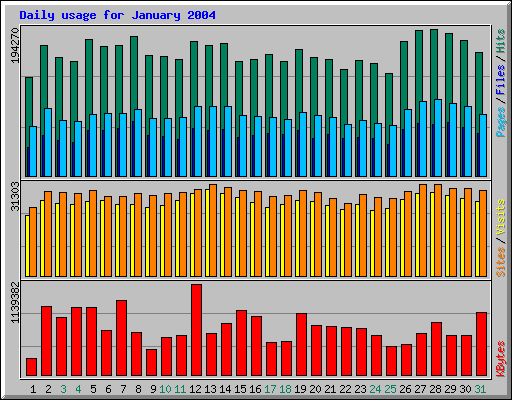The height and width of the screenshot is (400, 512).
Task: Click day 1 on the x-axis
Action: 33,389
